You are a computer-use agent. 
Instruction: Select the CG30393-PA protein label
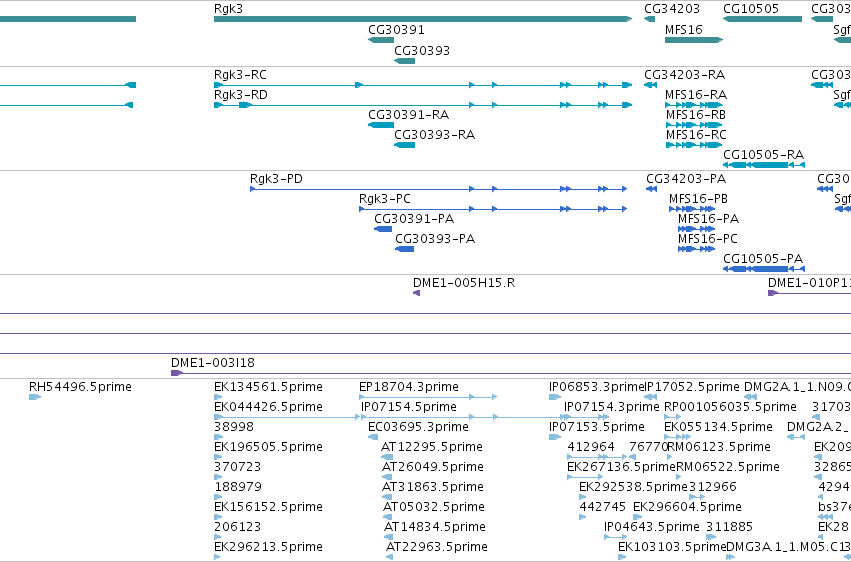[435, 239]
